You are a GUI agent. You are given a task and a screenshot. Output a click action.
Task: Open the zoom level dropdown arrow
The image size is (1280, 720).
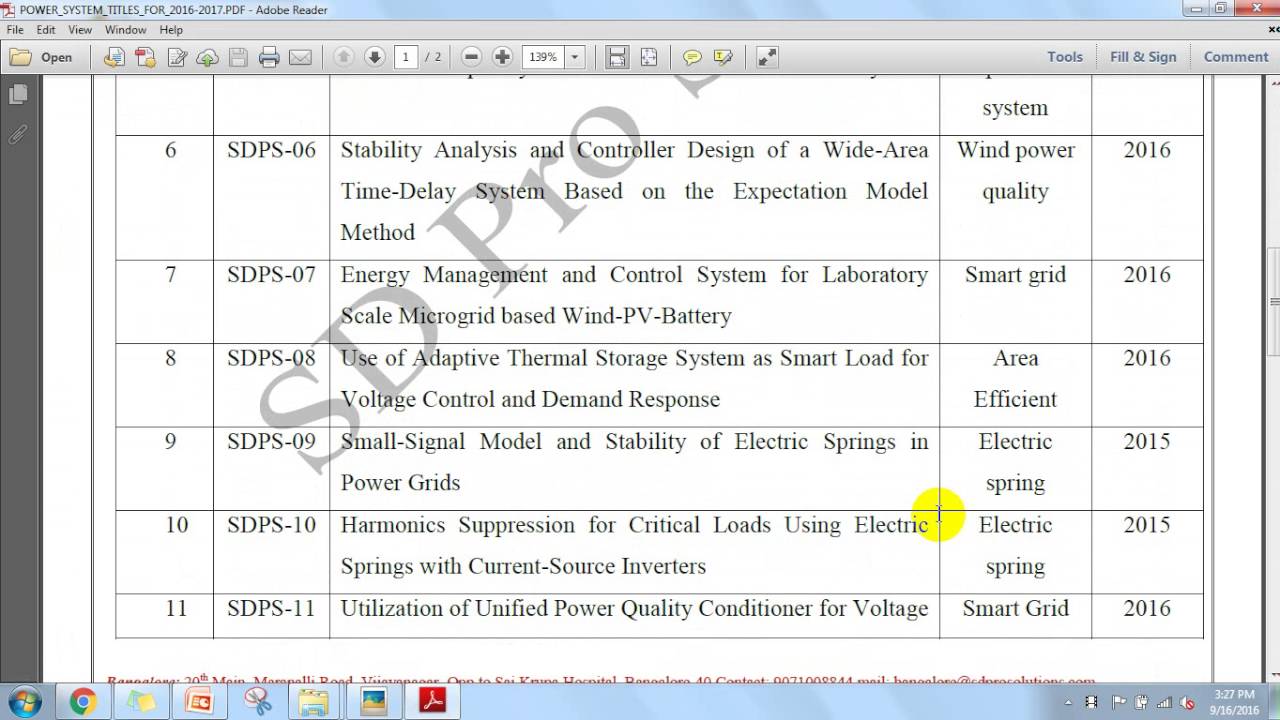(x=575, y=57)
